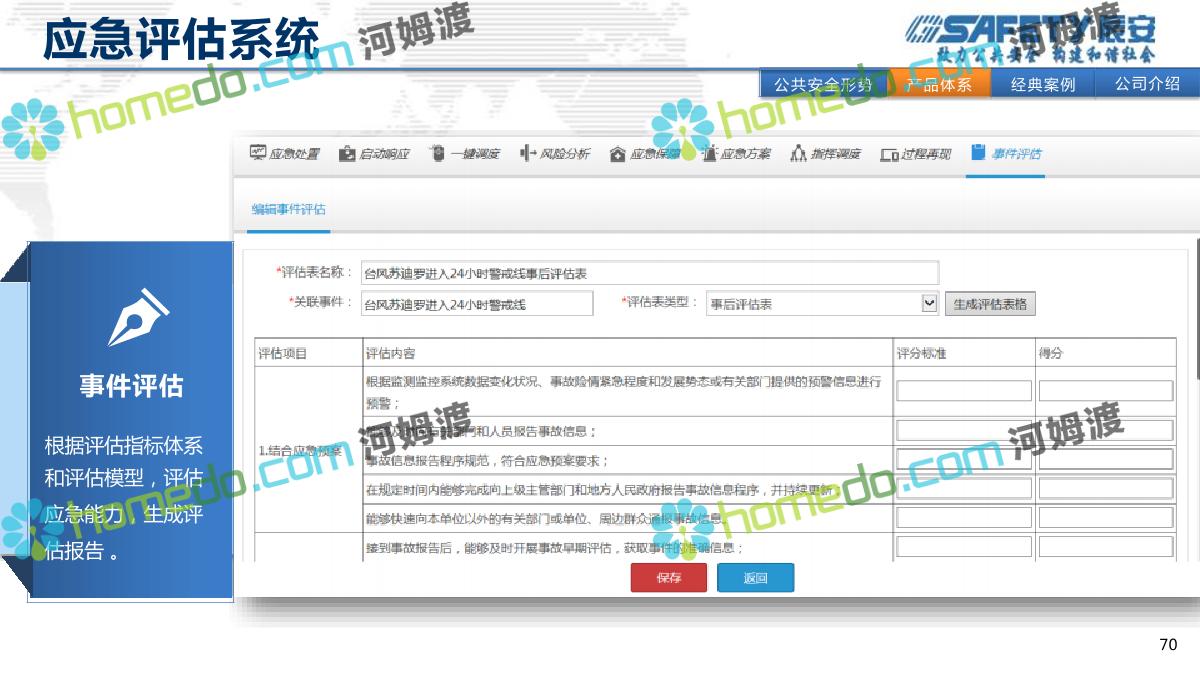Image resolution: width=1200 pixels, height=675 pixels.
Task: Click the red 保存 button
Action: point(668,578)
